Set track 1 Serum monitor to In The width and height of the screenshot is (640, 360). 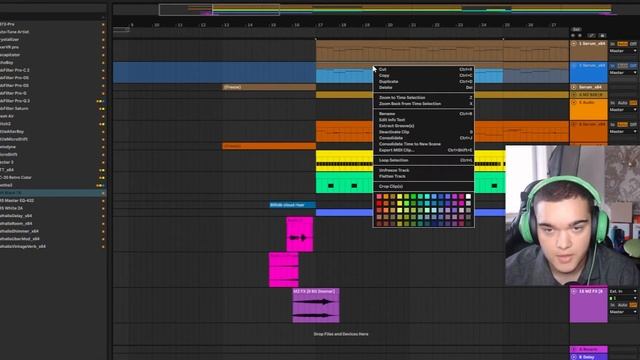(x=612, y=44)
